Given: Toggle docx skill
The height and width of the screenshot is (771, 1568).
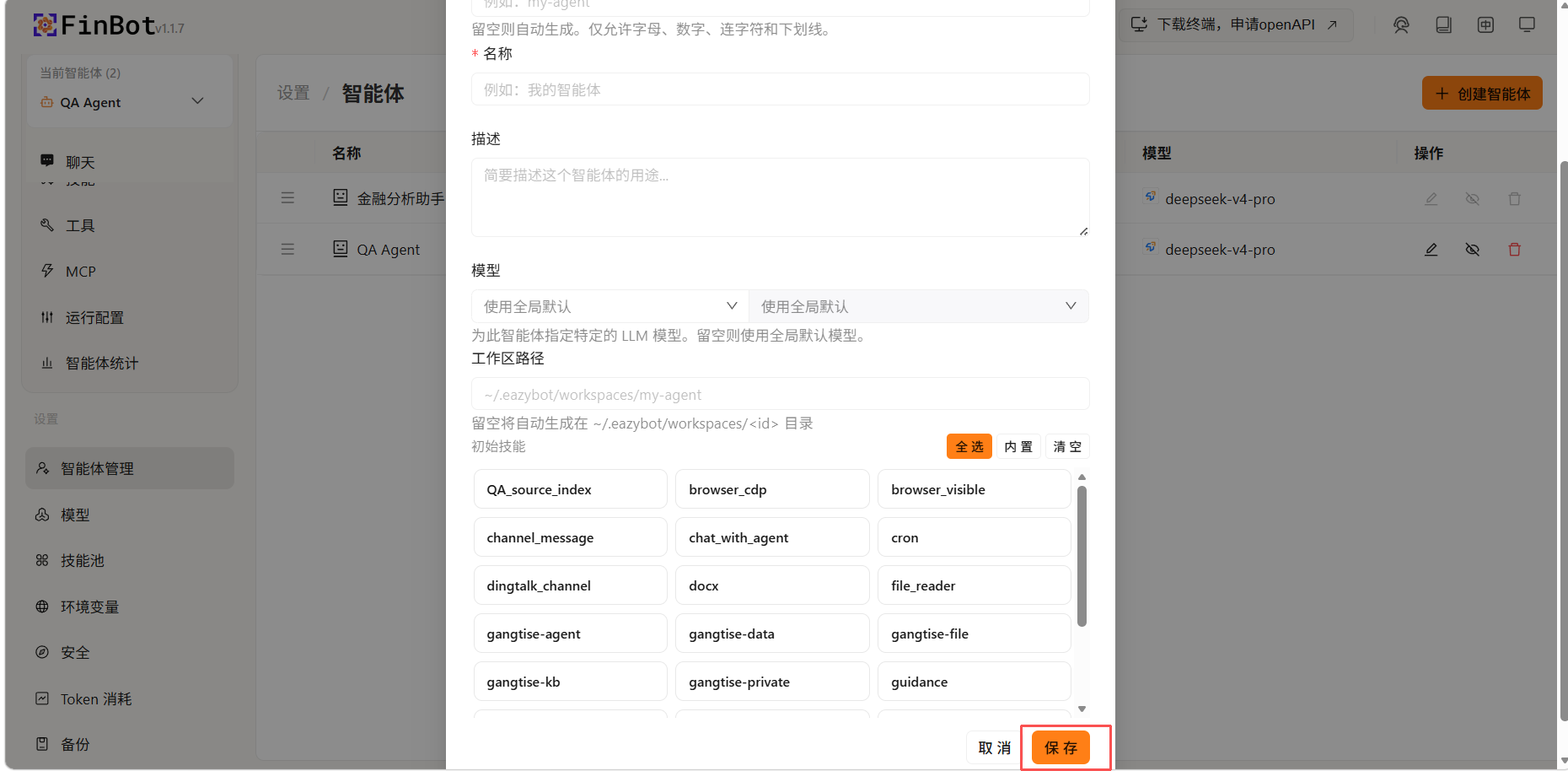Looking at the screenshot, I should coord(772,585).
